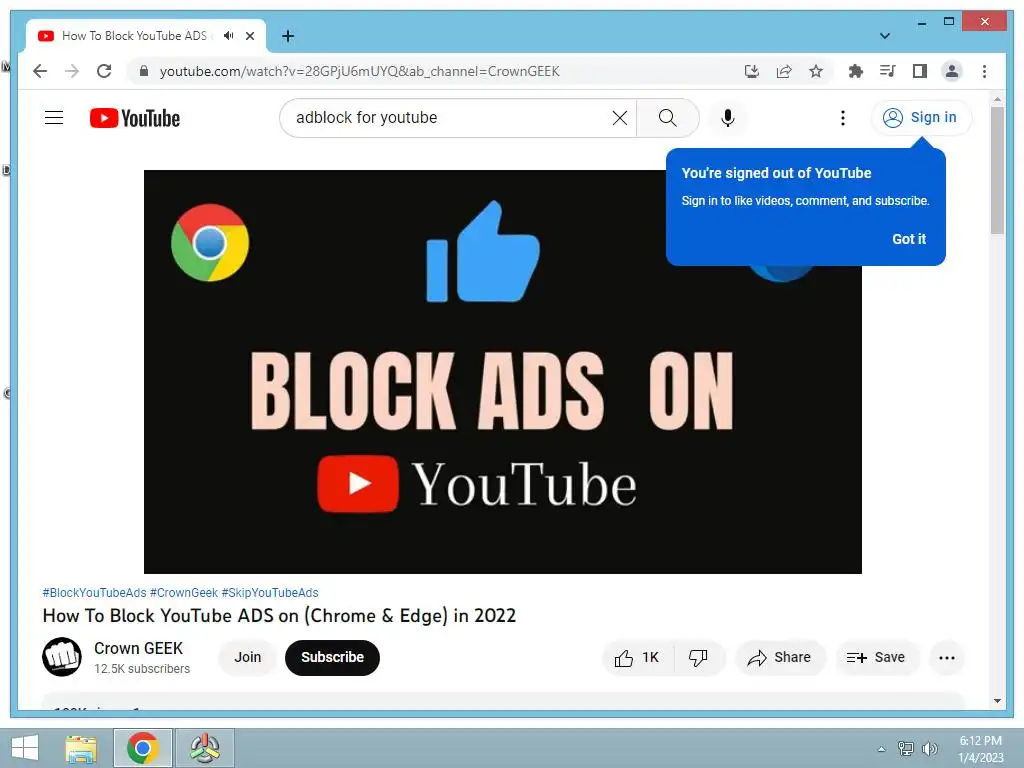Reload the YouTube page
Screen dimensions: 1024x768
tap(104, 71)
